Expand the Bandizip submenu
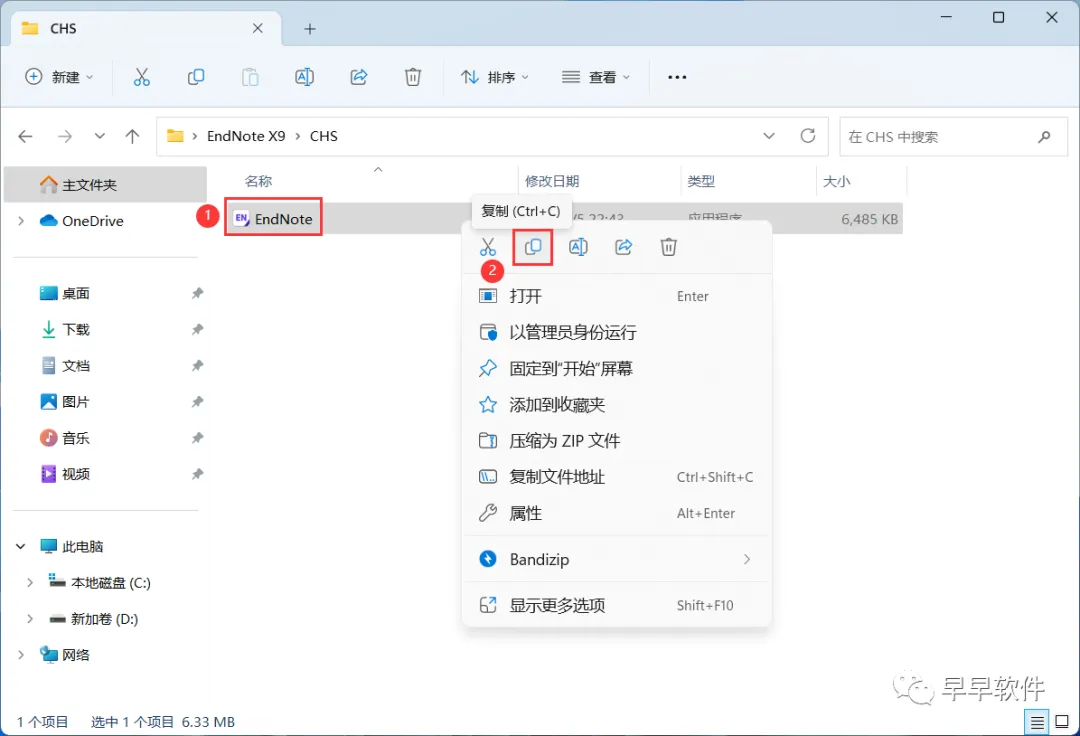1080x736 pixels. 747,559
